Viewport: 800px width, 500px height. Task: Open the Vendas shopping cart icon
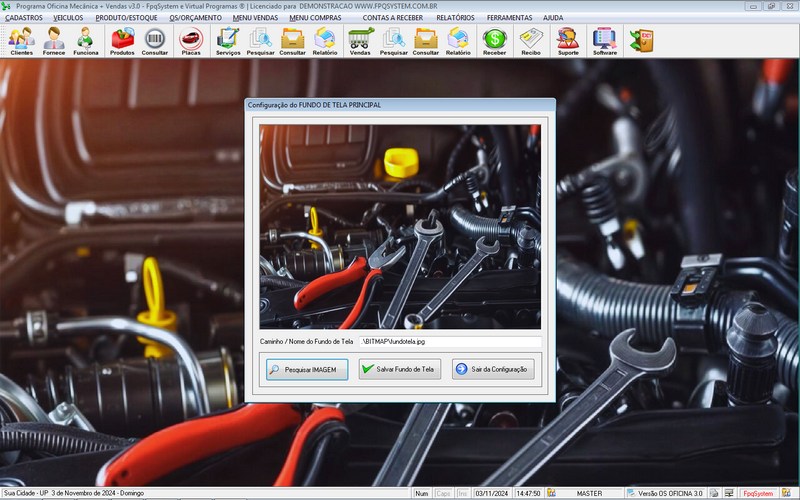(361, 40)
